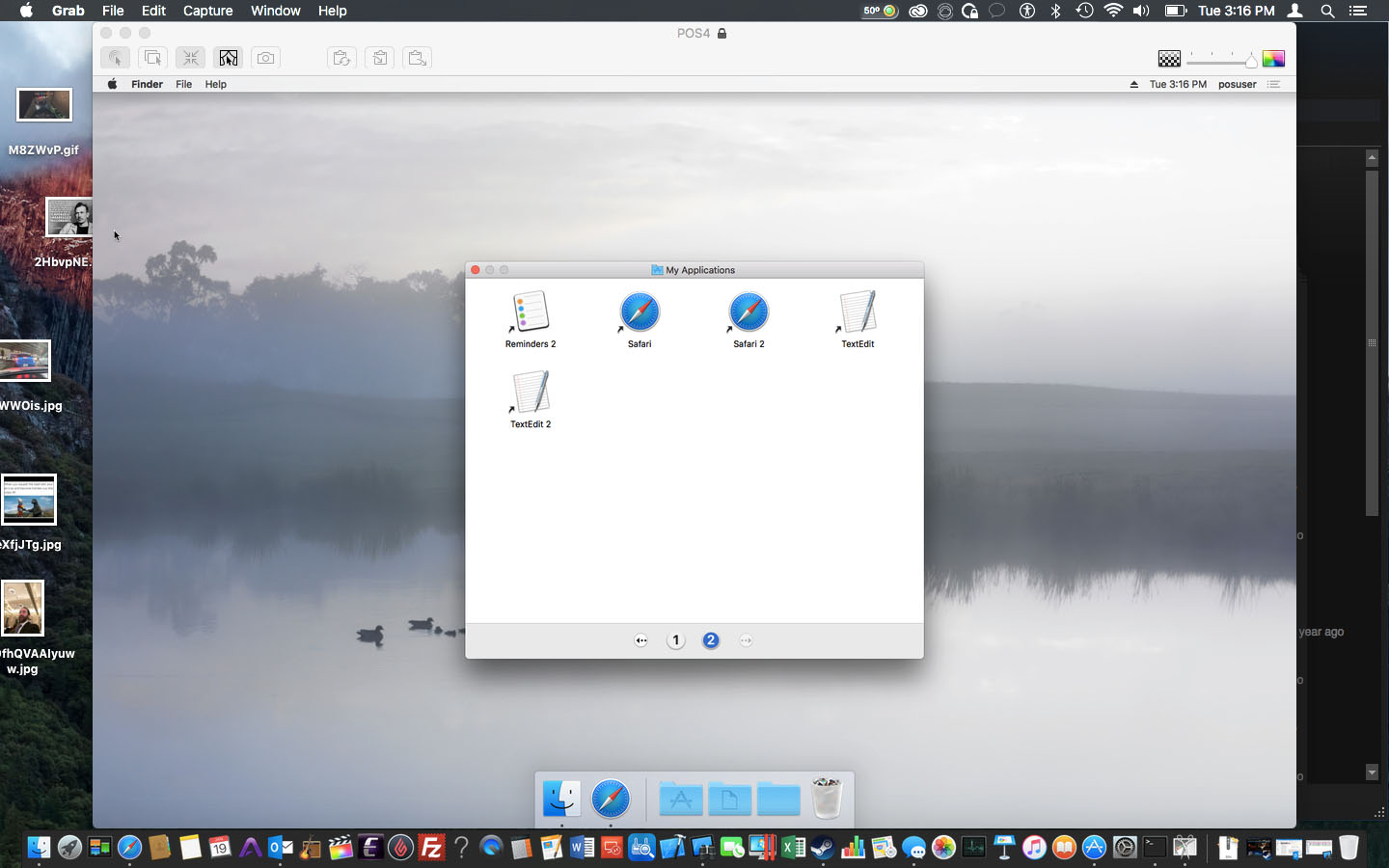Open the Capture menu

click(x=208, y=11)
